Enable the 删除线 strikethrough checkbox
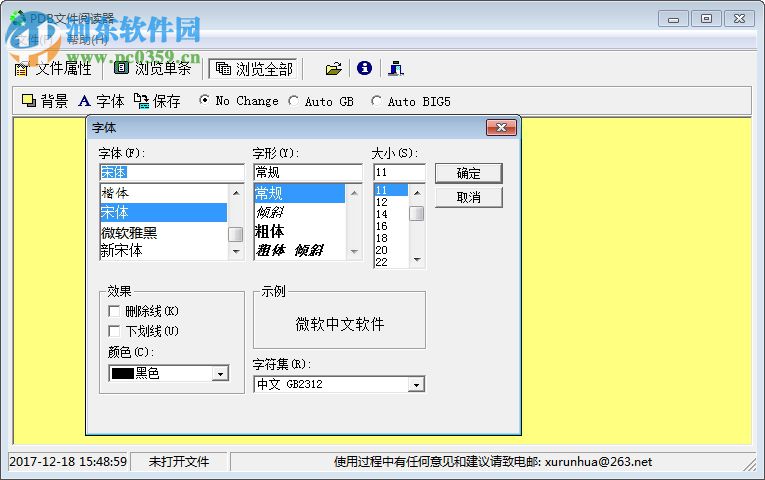 [114, 311]
